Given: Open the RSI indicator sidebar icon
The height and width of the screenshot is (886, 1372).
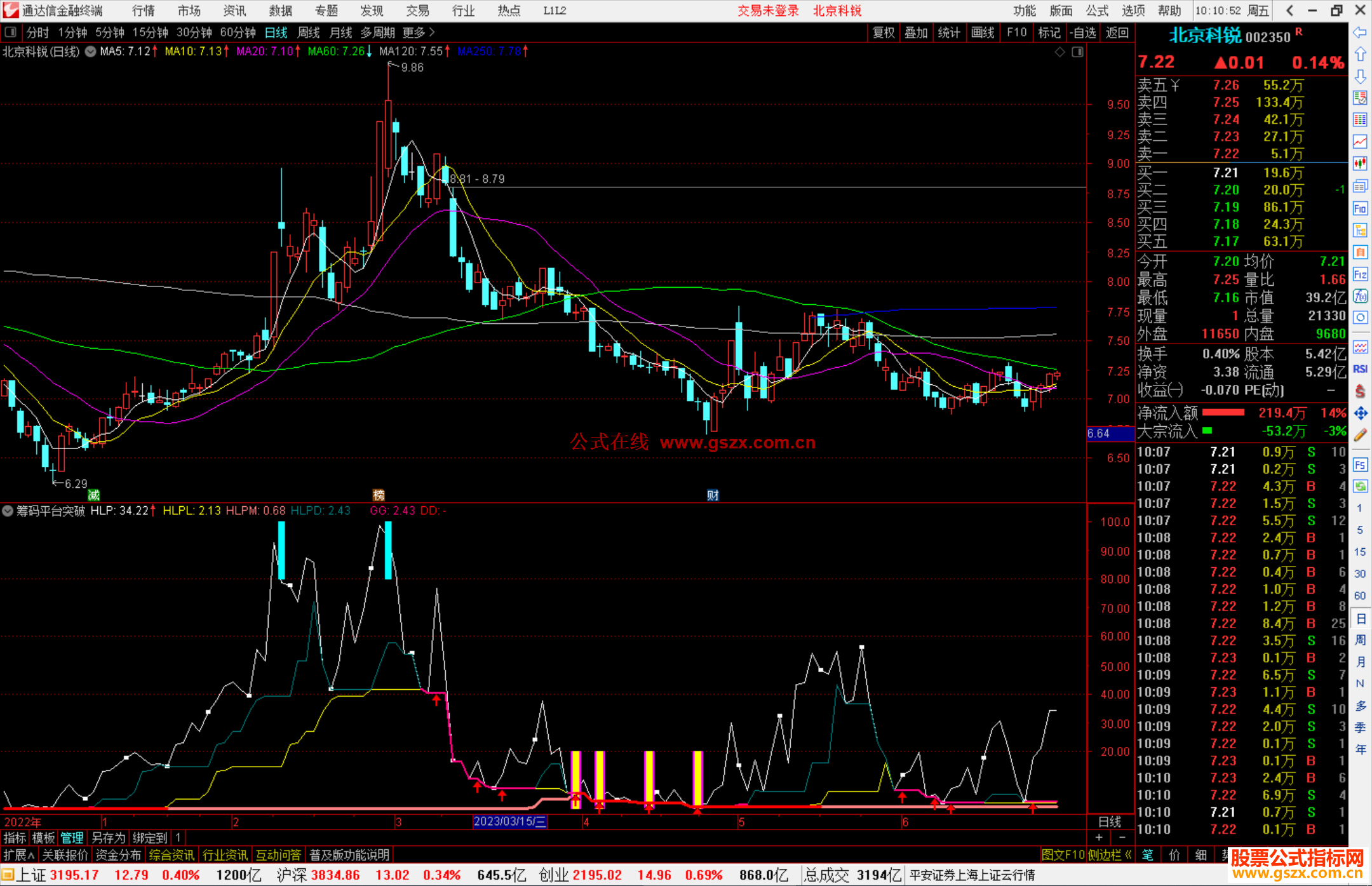Looking at the screenshot, I should (1360, 369).
